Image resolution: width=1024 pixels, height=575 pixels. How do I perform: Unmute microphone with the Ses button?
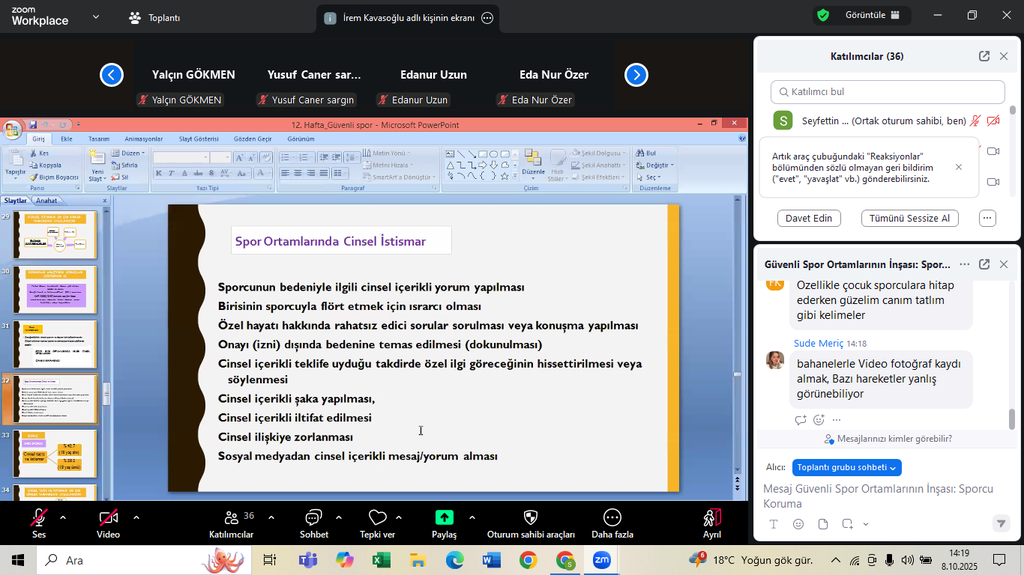click(39, 517)
